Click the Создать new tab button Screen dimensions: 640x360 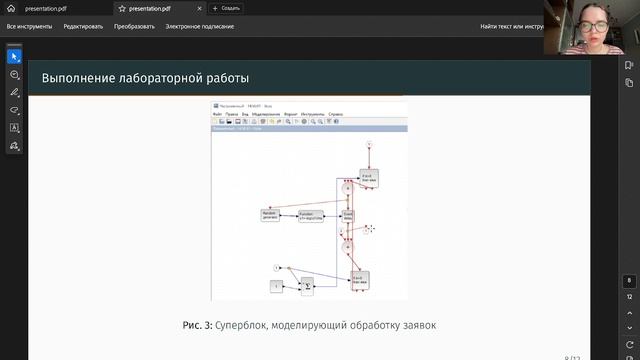[x=226, y=8]
